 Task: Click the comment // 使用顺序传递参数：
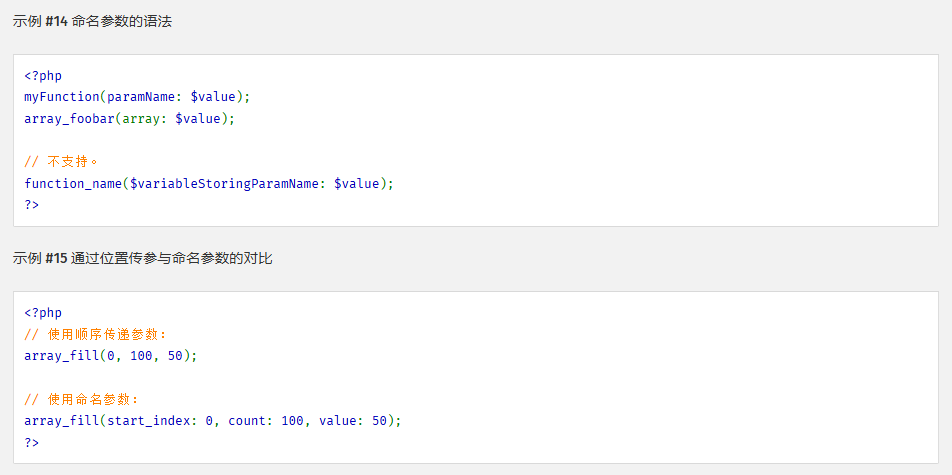[96, 334]
